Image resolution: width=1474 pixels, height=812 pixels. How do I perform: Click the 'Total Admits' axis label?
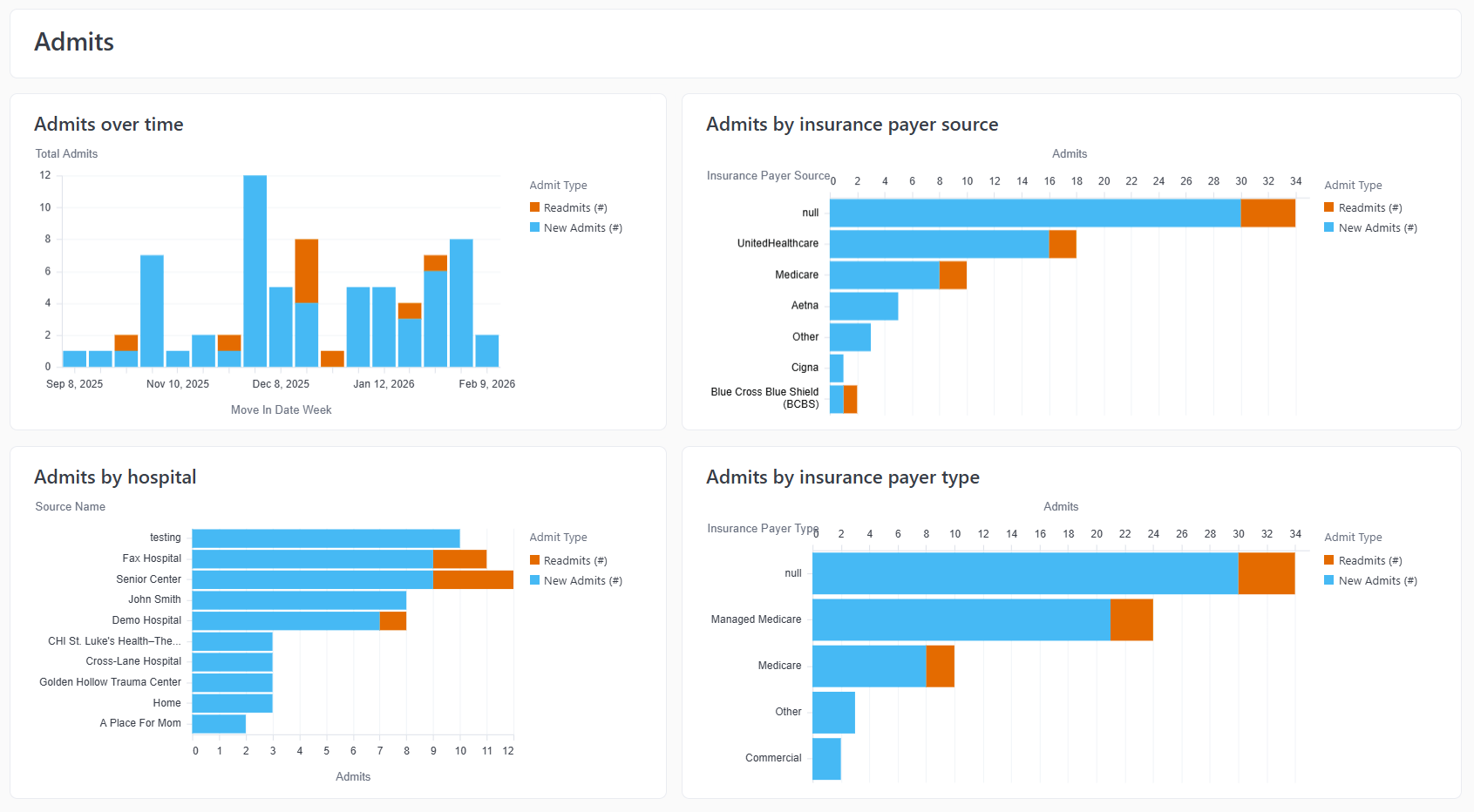coord(66,154)
